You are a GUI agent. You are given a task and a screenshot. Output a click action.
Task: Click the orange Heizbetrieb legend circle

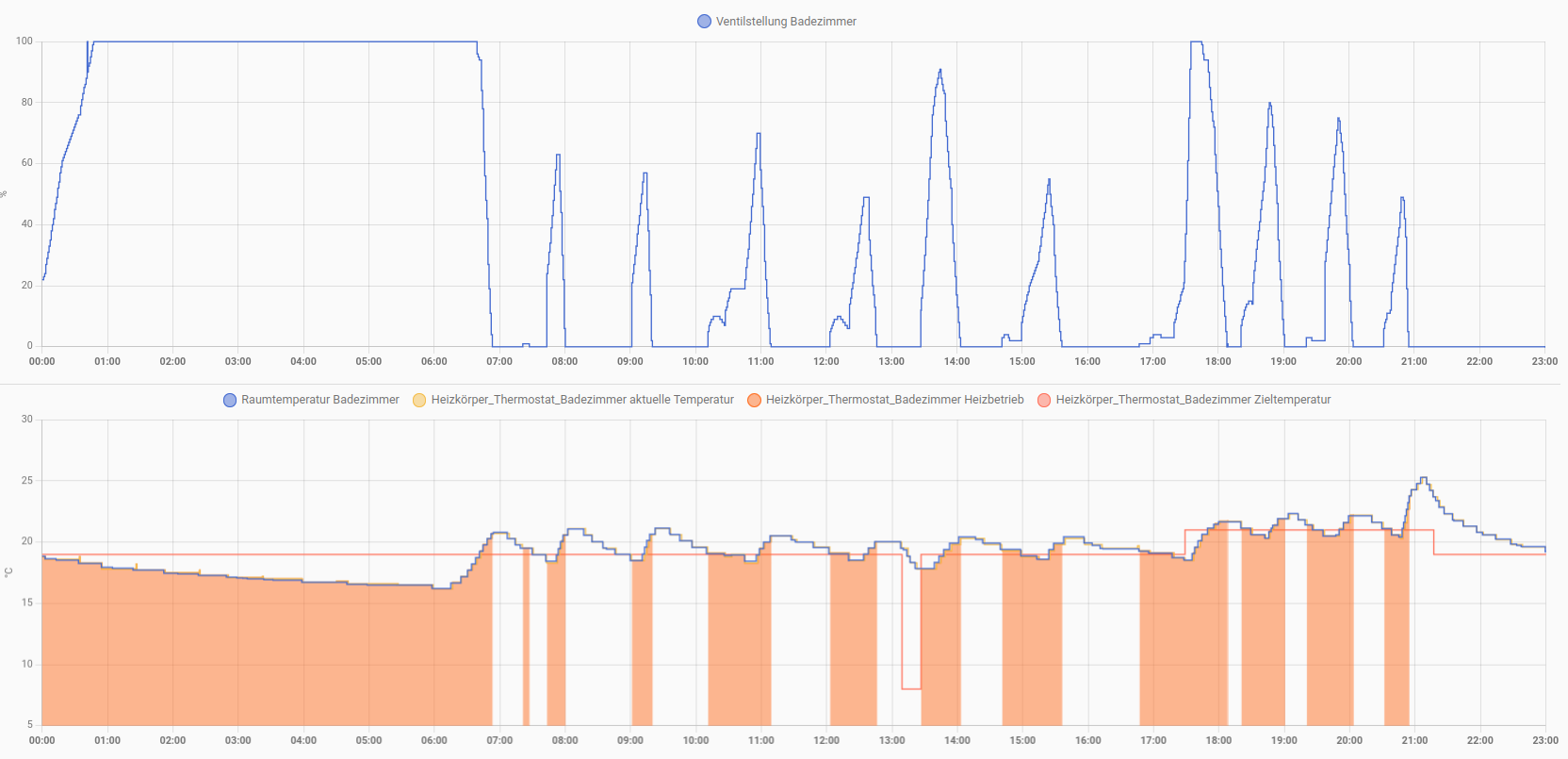point(754,400)
